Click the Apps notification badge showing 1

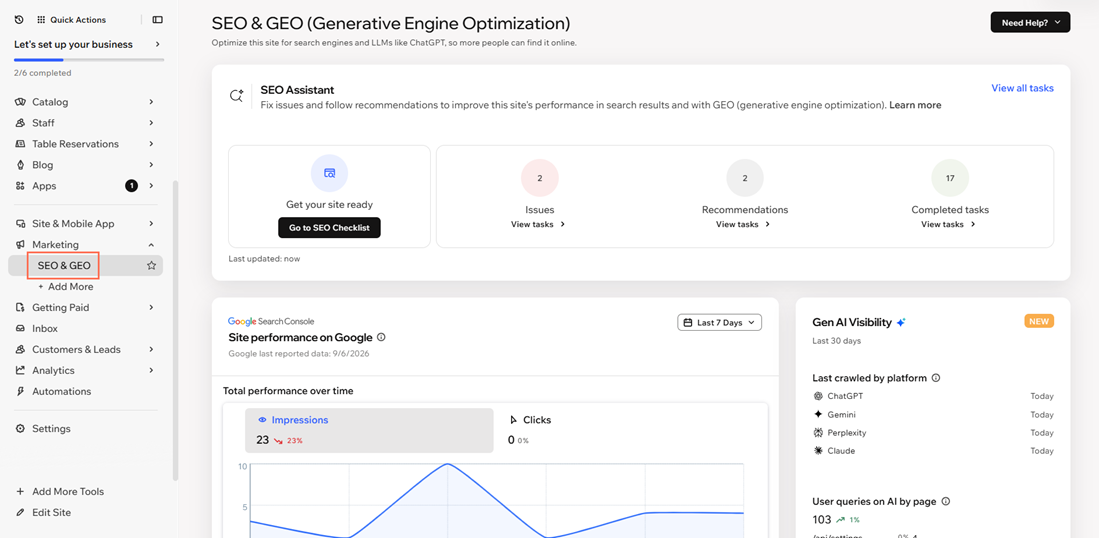pyautogui.click(x=131, y=186)
